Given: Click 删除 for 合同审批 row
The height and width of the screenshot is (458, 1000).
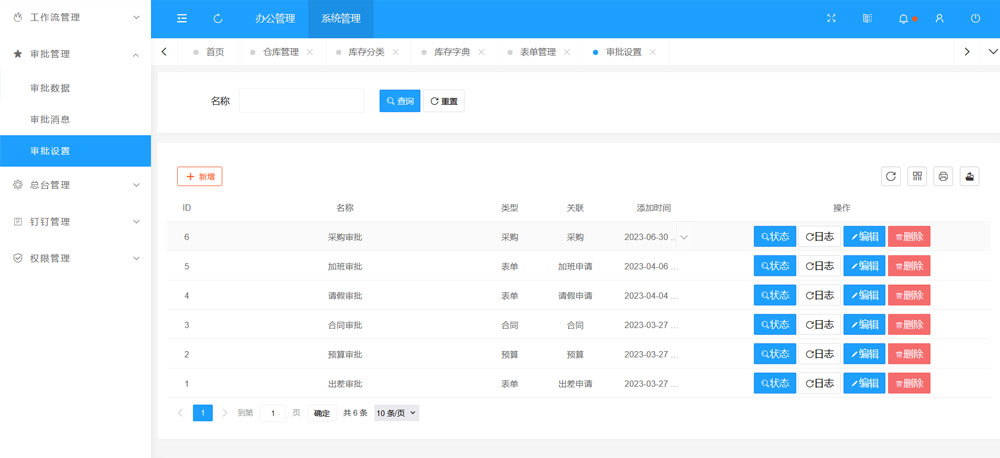Looking at the screenshot, I should 909,325.
